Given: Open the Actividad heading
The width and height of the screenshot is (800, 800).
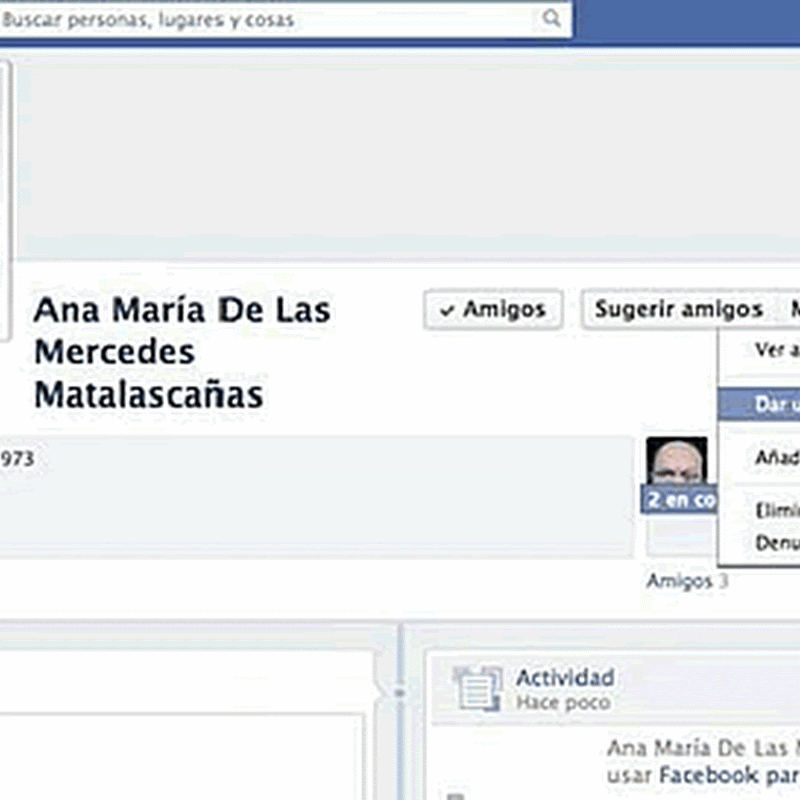Looking at the screenshot, I should (x=565, y=678).
